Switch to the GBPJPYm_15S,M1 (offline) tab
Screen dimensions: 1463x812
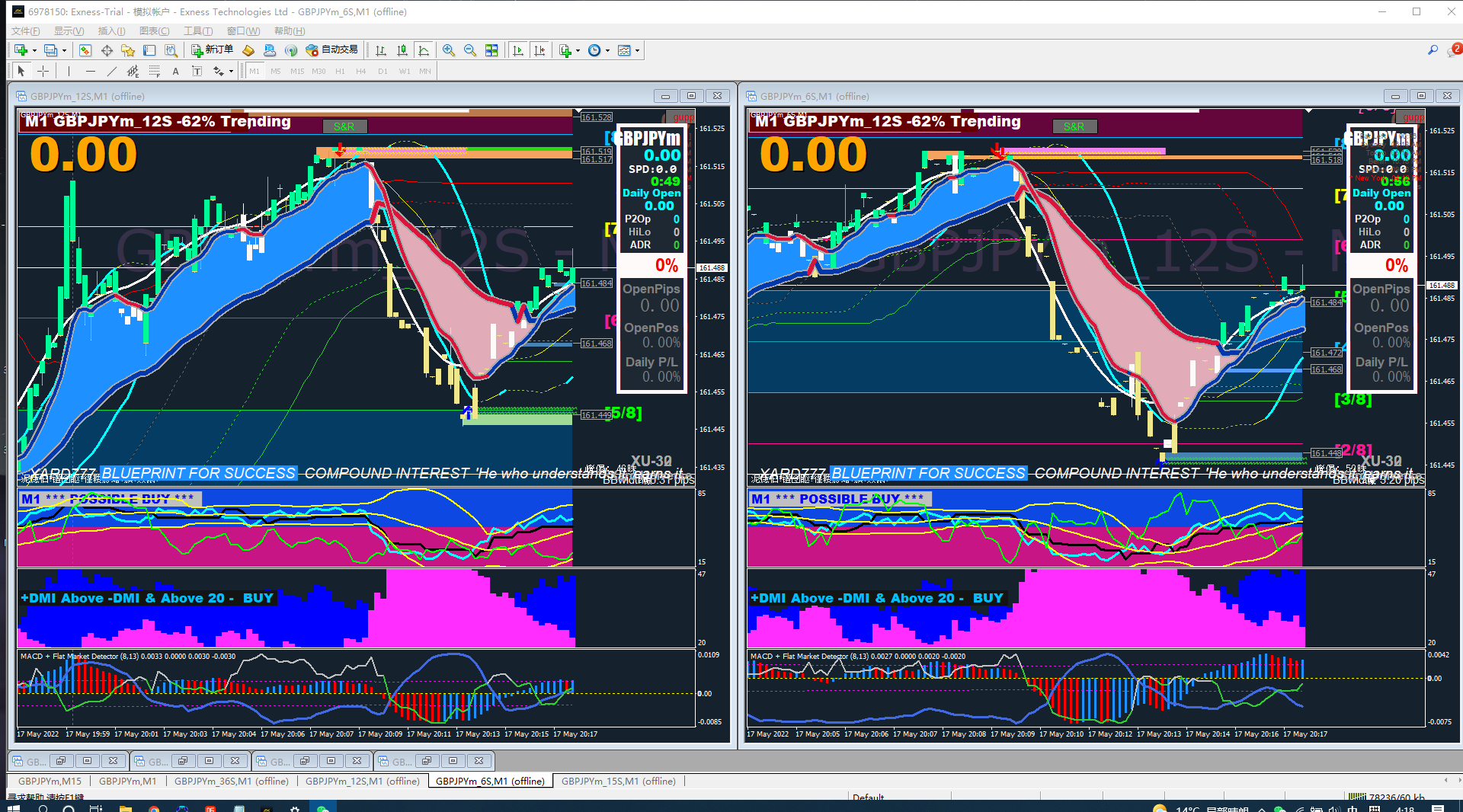pyautogui.click(x=619, y=781)
